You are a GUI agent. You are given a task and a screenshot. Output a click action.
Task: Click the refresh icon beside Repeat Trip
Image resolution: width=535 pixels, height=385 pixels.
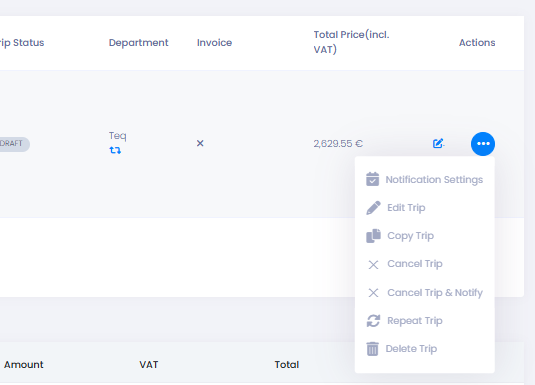click(x=373, y=321)
